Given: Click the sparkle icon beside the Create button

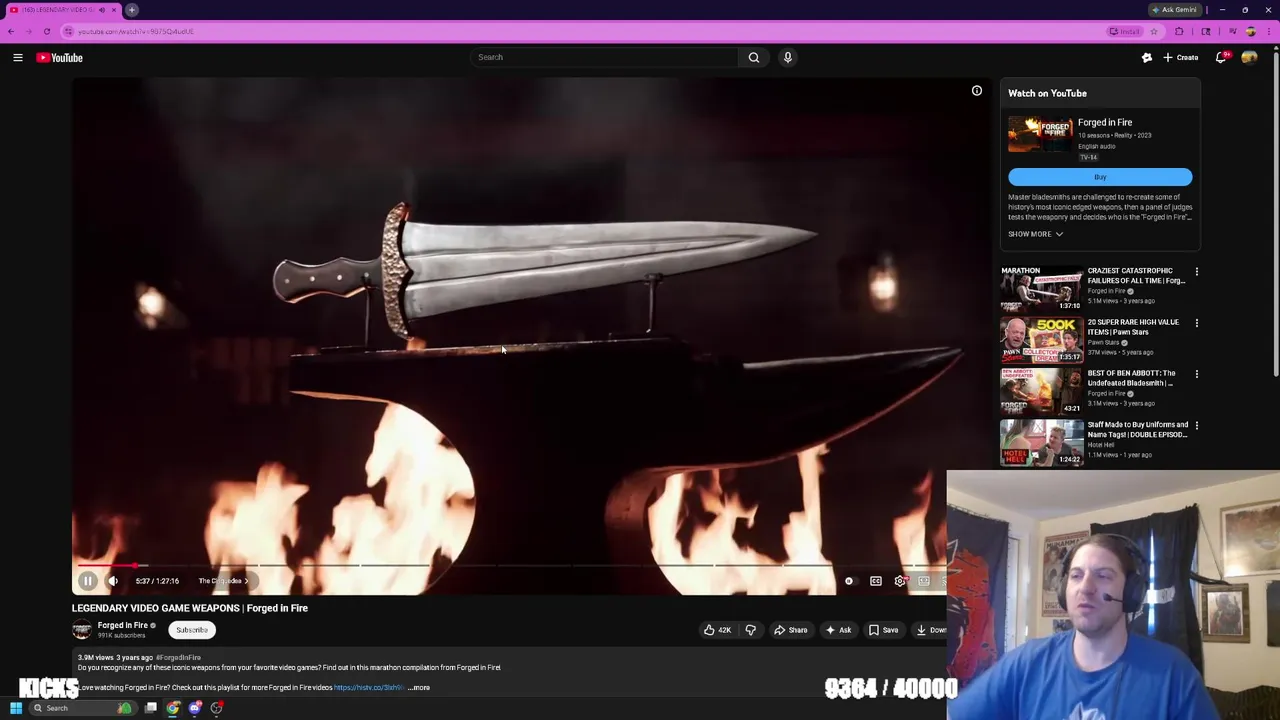Looking at the screenshot, I should click(1147, 58).
